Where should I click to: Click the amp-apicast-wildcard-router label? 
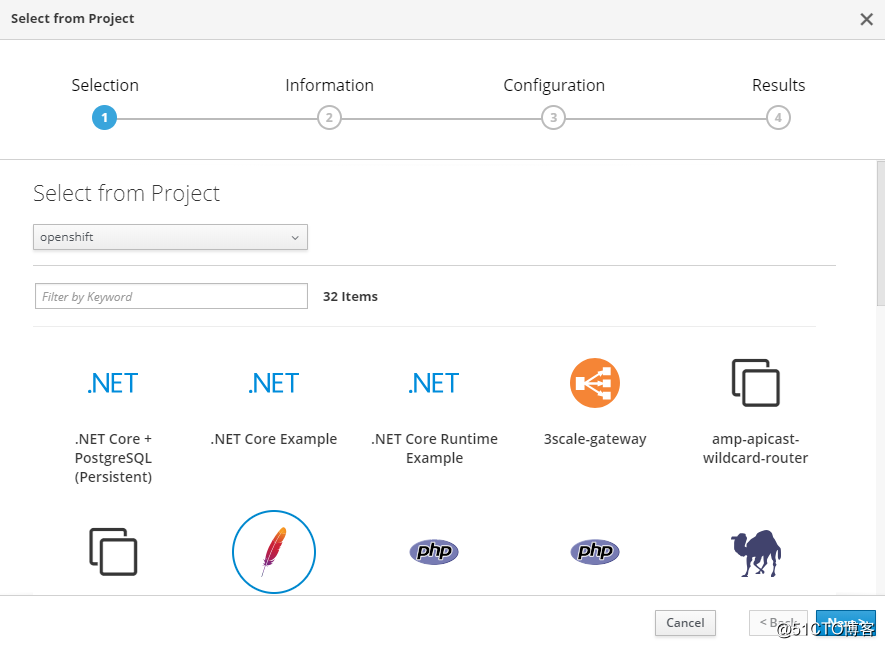click(x=756, y=448)
